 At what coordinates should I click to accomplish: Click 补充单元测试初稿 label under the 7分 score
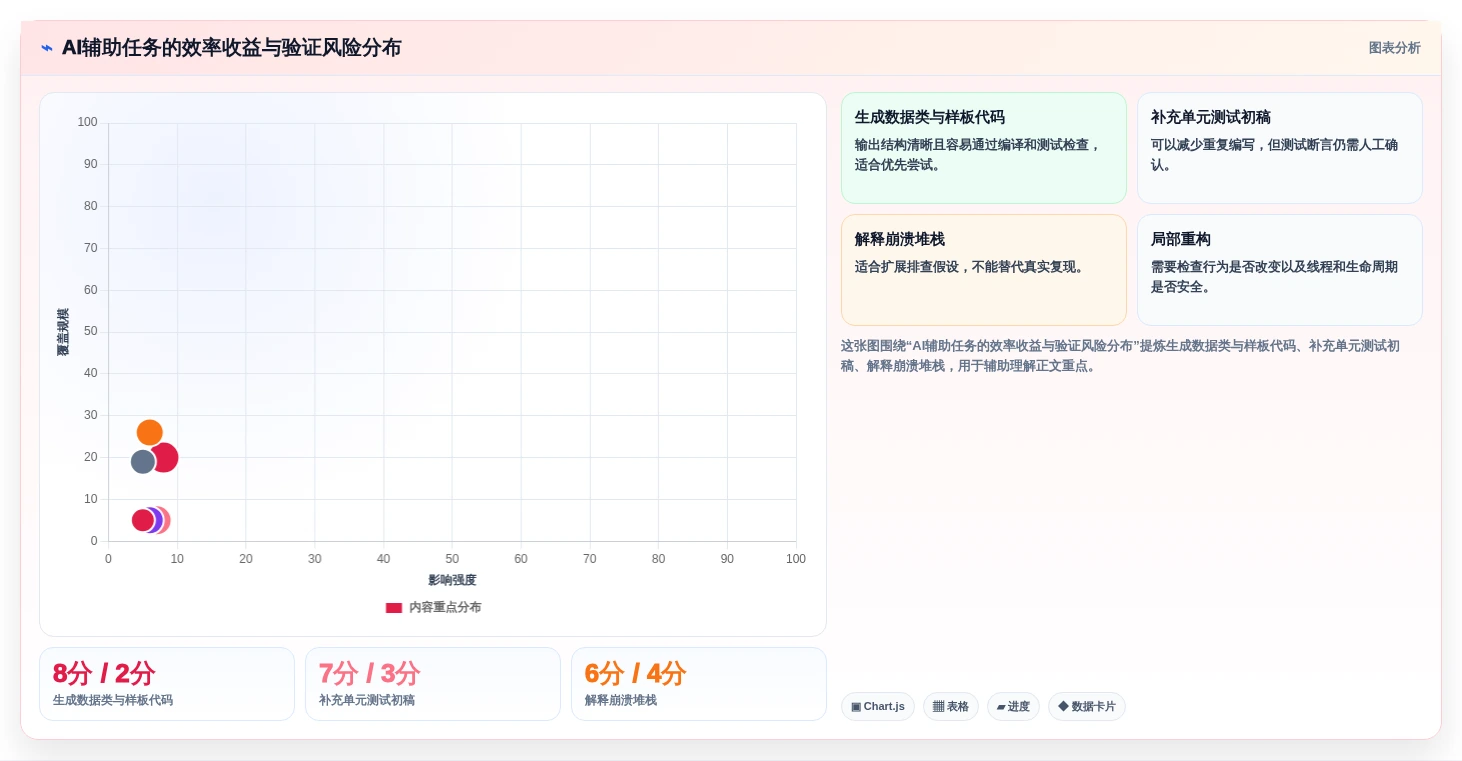tap(367, 700)
